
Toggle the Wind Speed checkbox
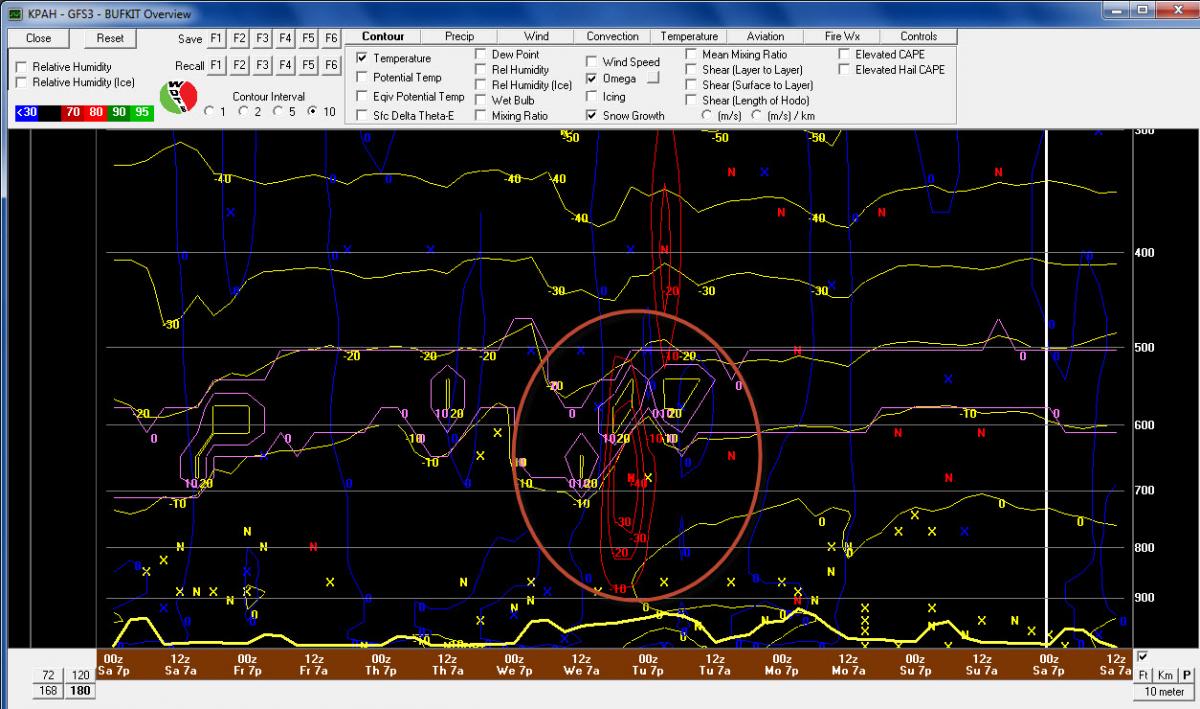(x=592, y=62)
